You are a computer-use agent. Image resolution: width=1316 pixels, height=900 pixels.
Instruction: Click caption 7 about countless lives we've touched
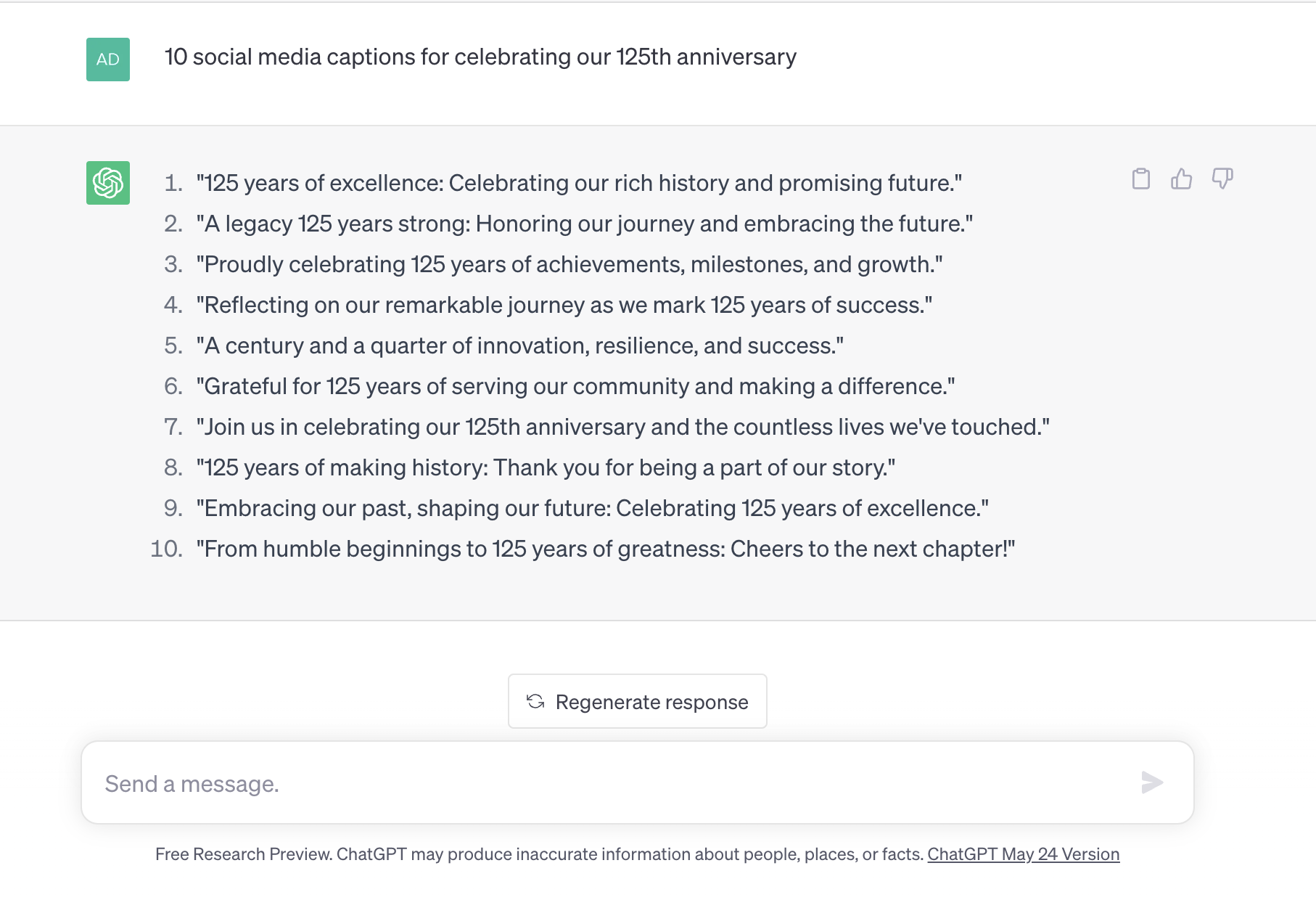[x=623, y=427]
